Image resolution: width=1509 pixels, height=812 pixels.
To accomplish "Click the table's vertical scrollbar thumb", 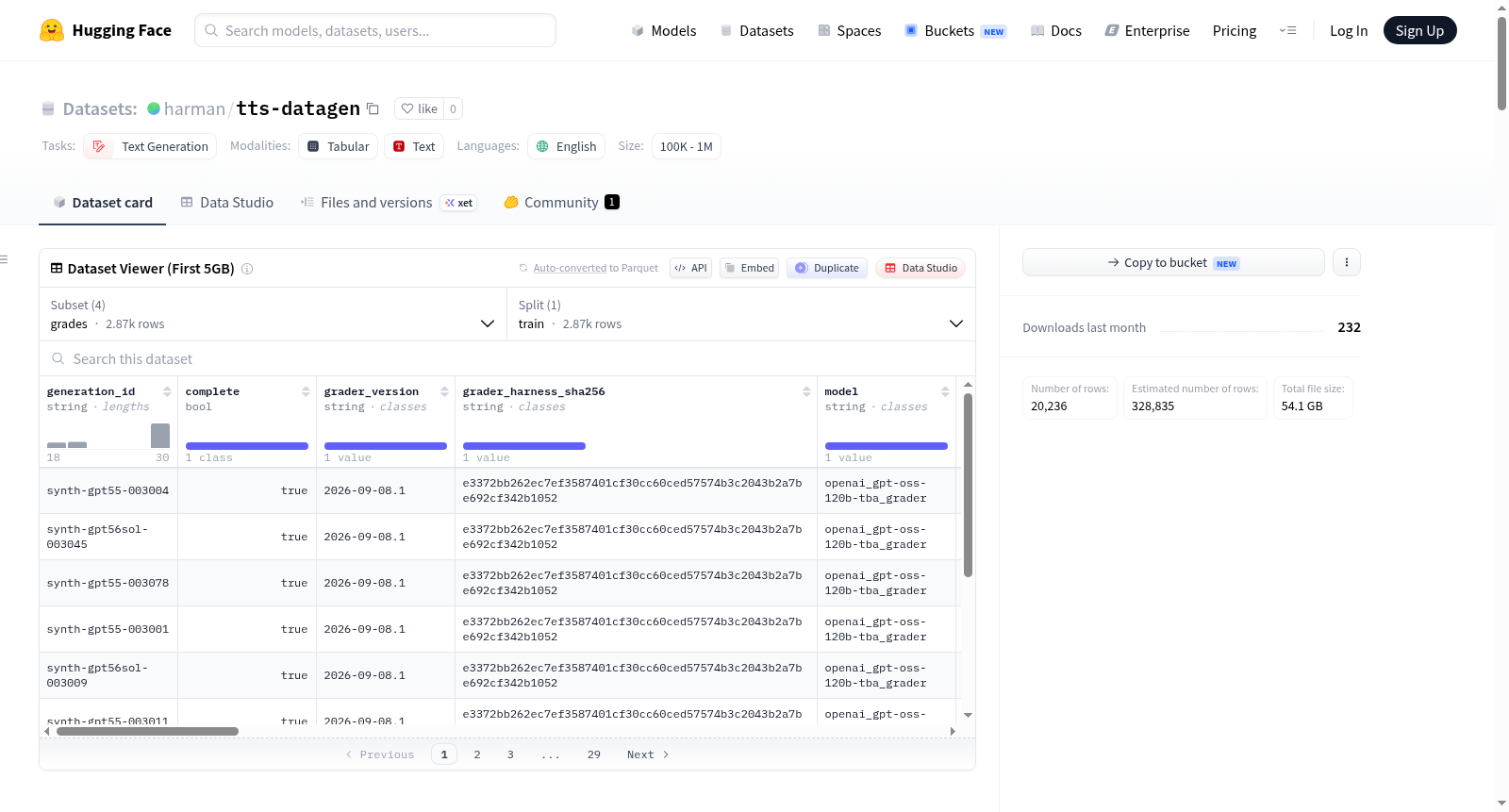I will pyautogui.click(x=968, y=485).
